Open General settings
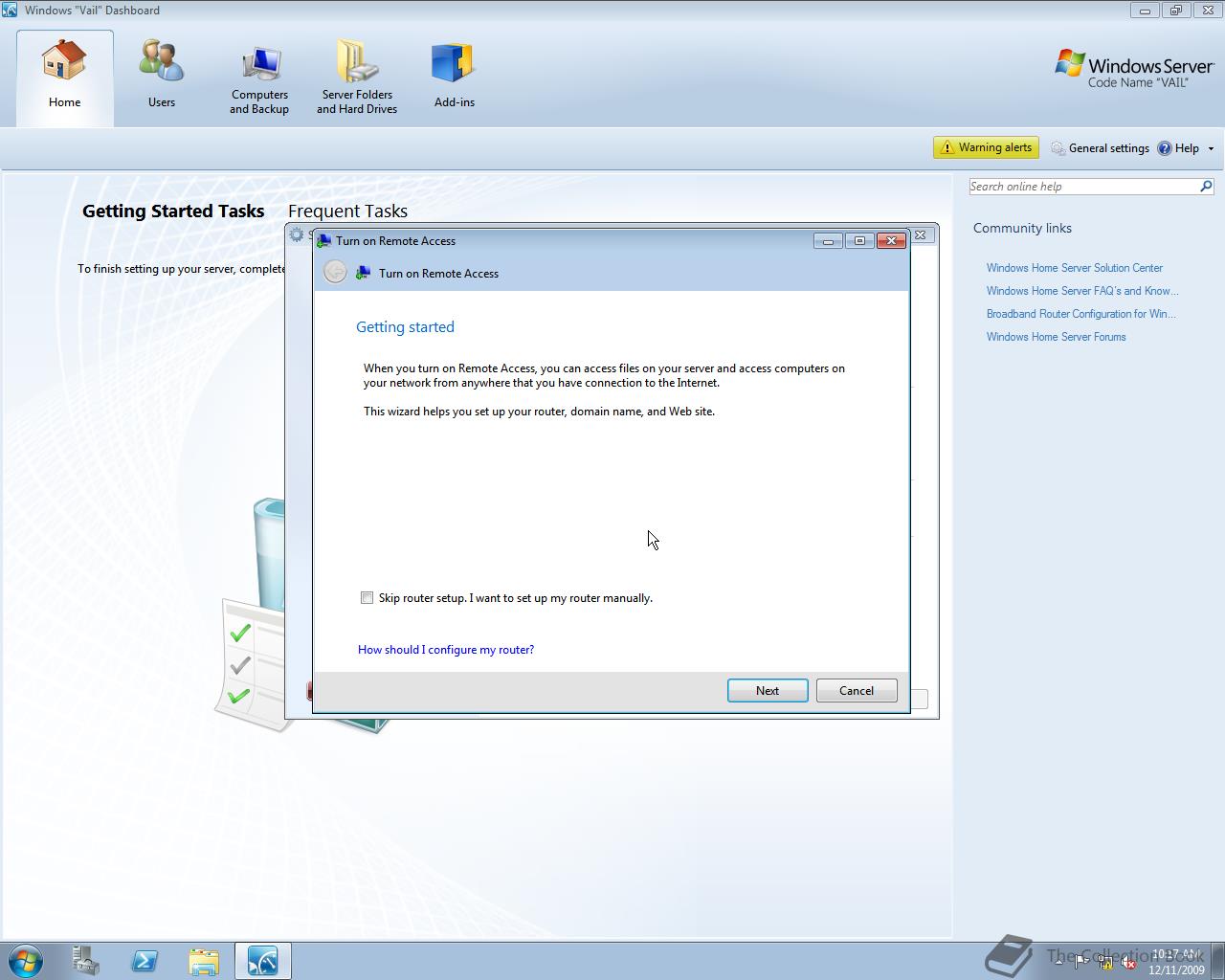The height and width of the screenshot is (980, 1225). tap(1100, 148)
